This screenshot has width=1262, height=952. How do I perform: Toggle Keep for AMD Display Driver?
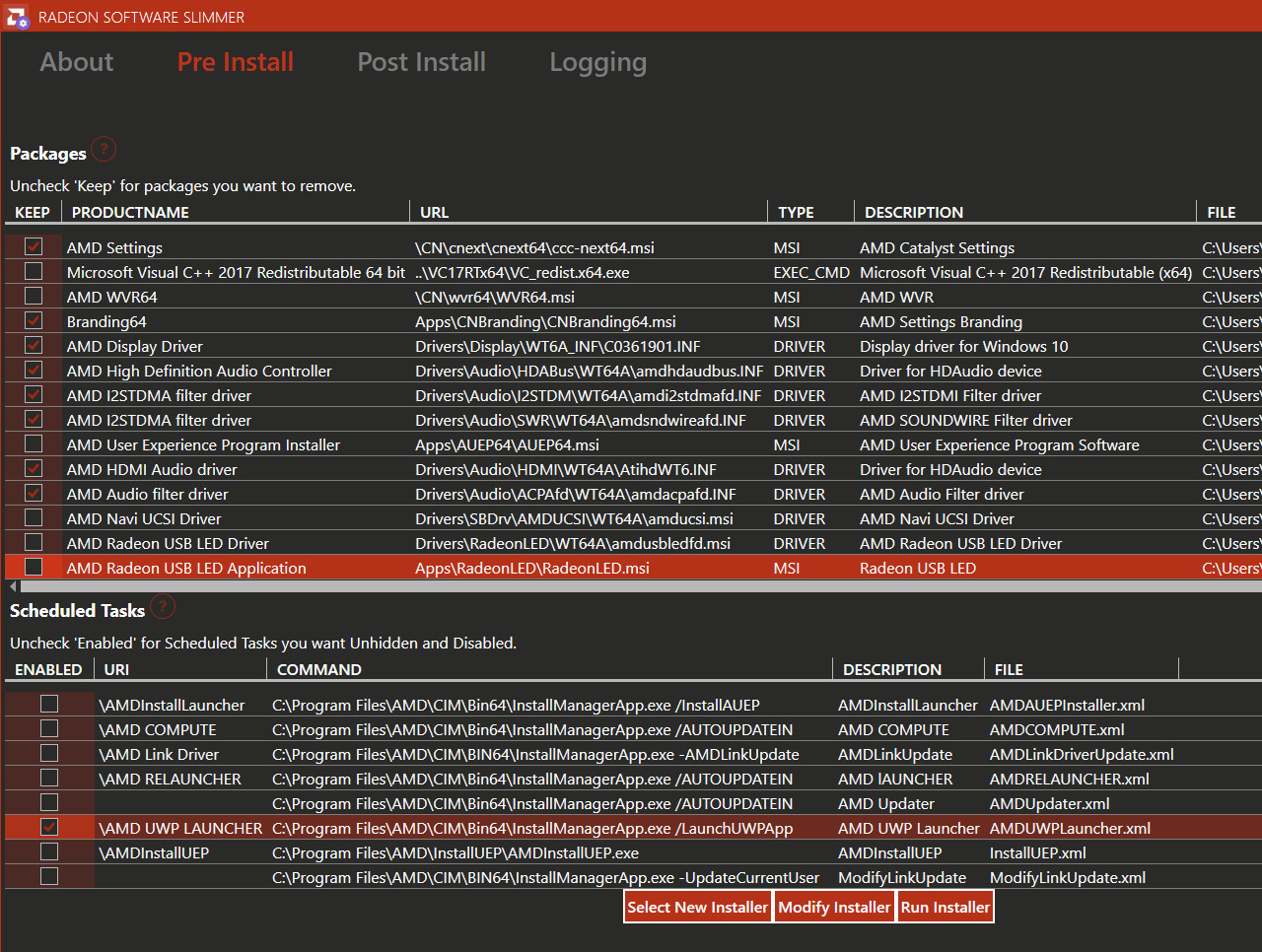(x=34, y=345)
